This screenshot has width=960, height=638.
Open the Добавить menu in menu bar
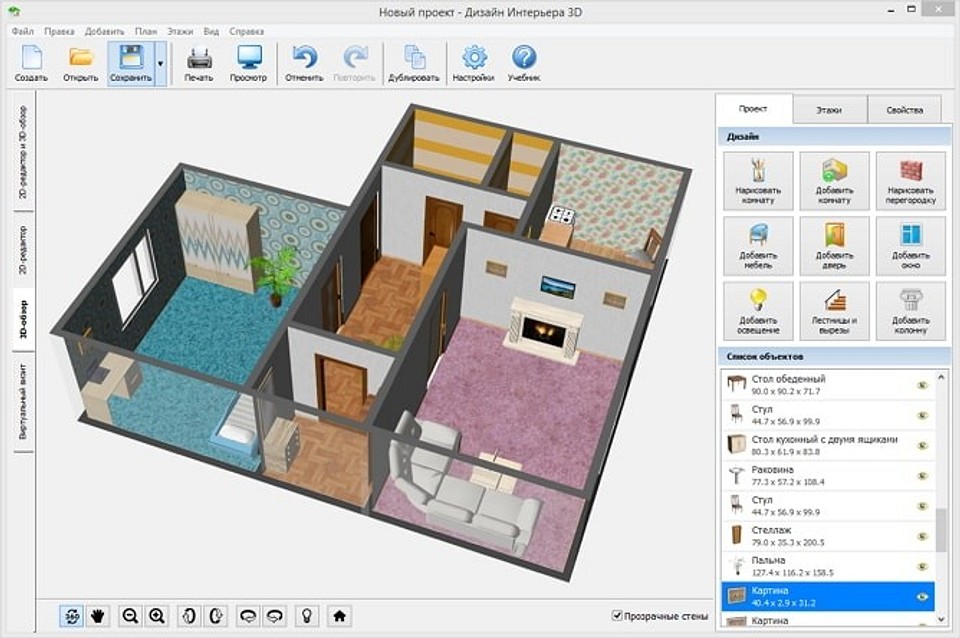coord(105,32)
